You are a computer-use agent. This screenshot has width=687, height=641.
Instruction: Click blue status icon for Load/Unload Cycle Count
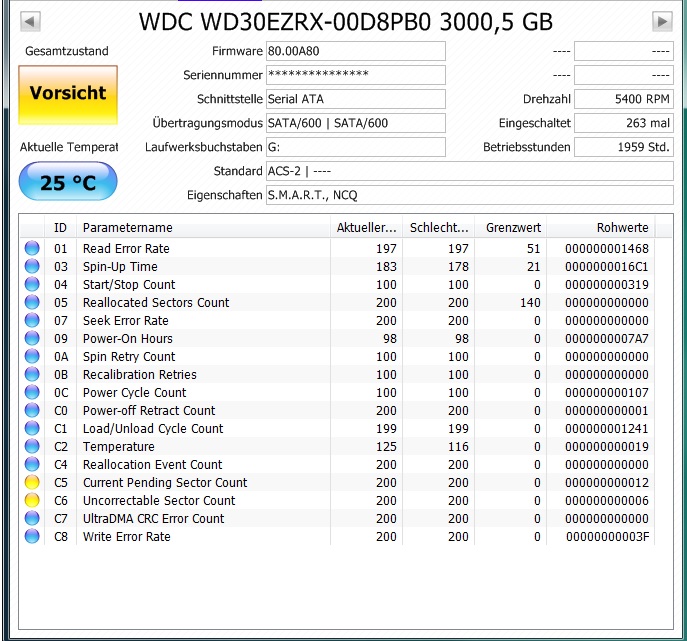coord(32,428)
